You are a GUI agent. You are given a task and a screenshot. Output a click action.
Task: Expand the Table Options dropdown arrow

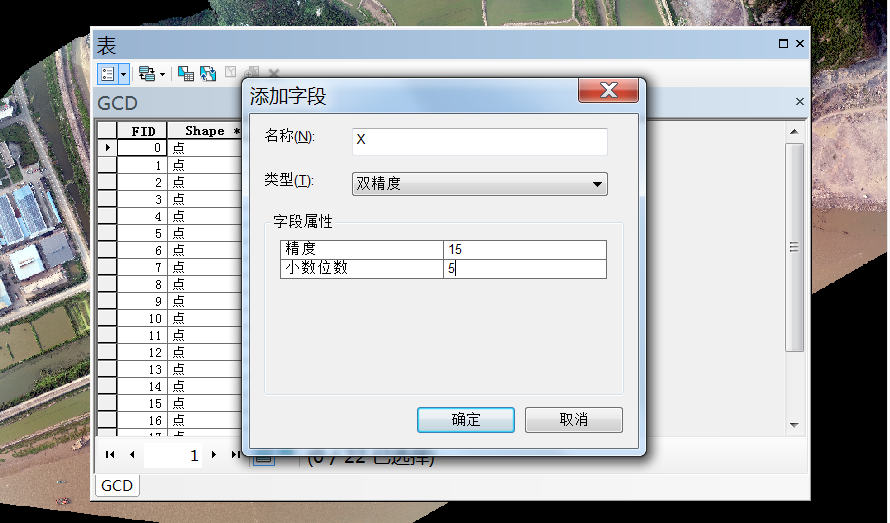pyautogui.click(x=124, y=73)
